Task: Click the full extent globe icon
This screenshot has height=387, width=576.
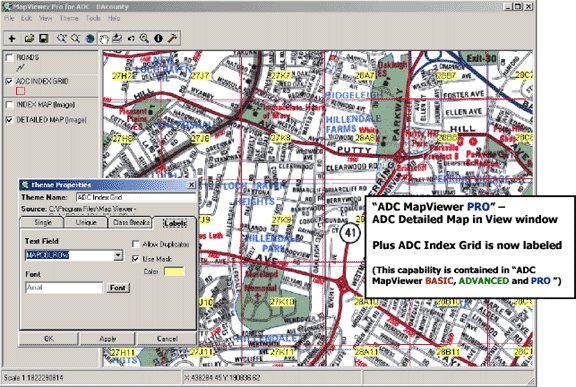Action: point(90,38)
